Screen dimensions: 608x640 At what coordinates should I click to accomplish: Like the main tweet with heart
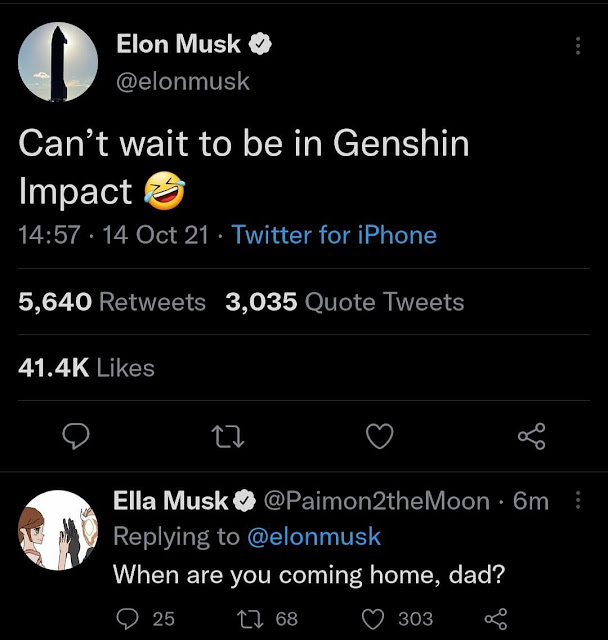[379, 436]
